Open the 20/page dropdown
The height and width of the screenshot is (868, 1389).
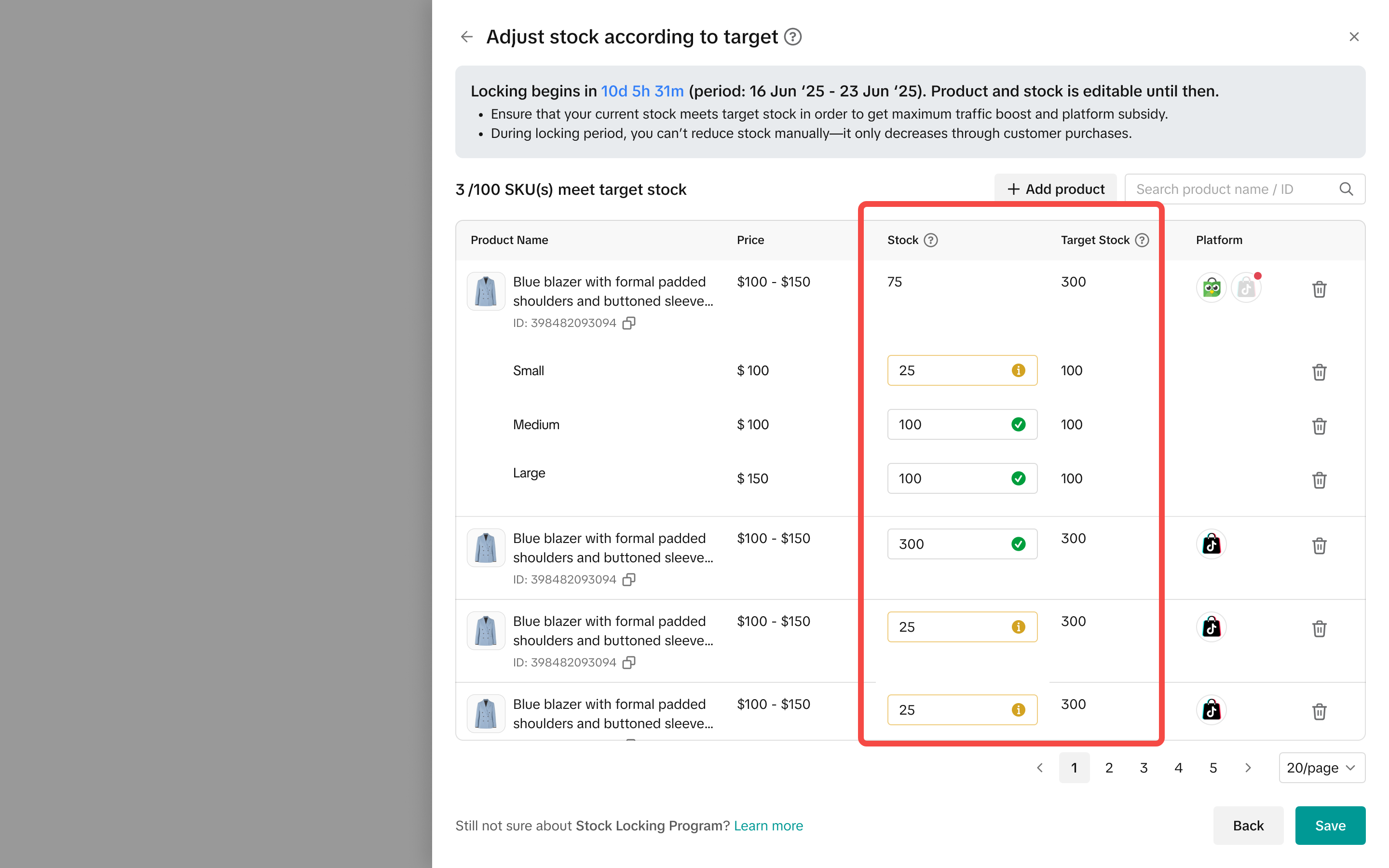(1321, 768)
